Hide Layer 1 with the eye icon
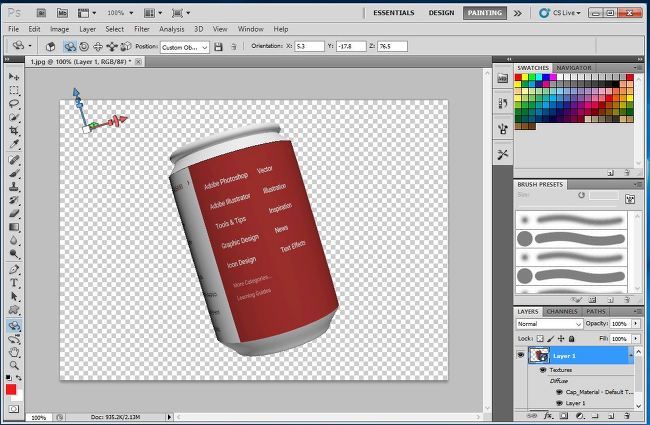The width and height of the screenshot is (650, 425). (520, 355)
